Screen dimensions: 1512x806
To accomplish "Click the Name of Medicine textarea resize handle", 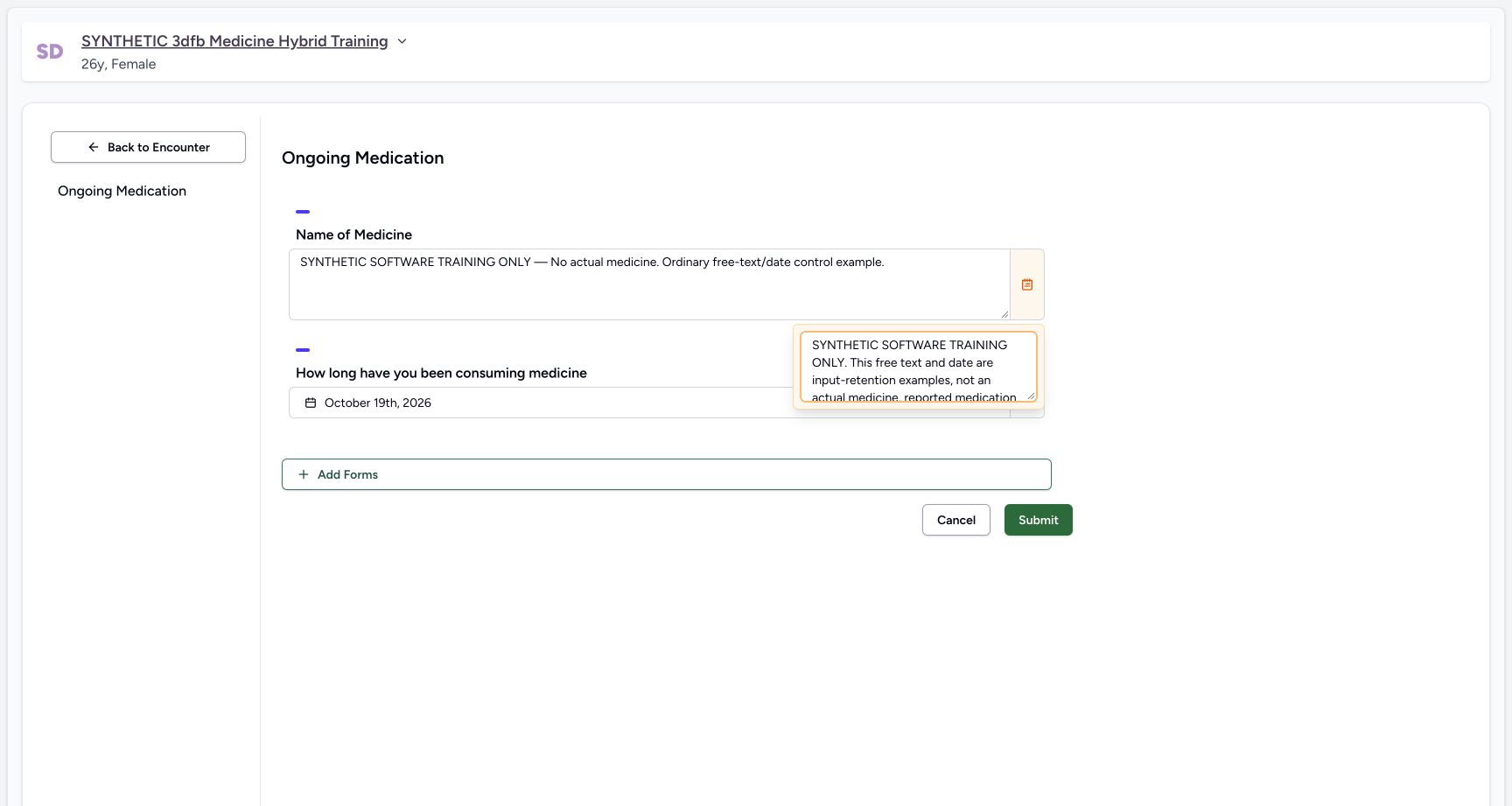I will click(1004, 314).
